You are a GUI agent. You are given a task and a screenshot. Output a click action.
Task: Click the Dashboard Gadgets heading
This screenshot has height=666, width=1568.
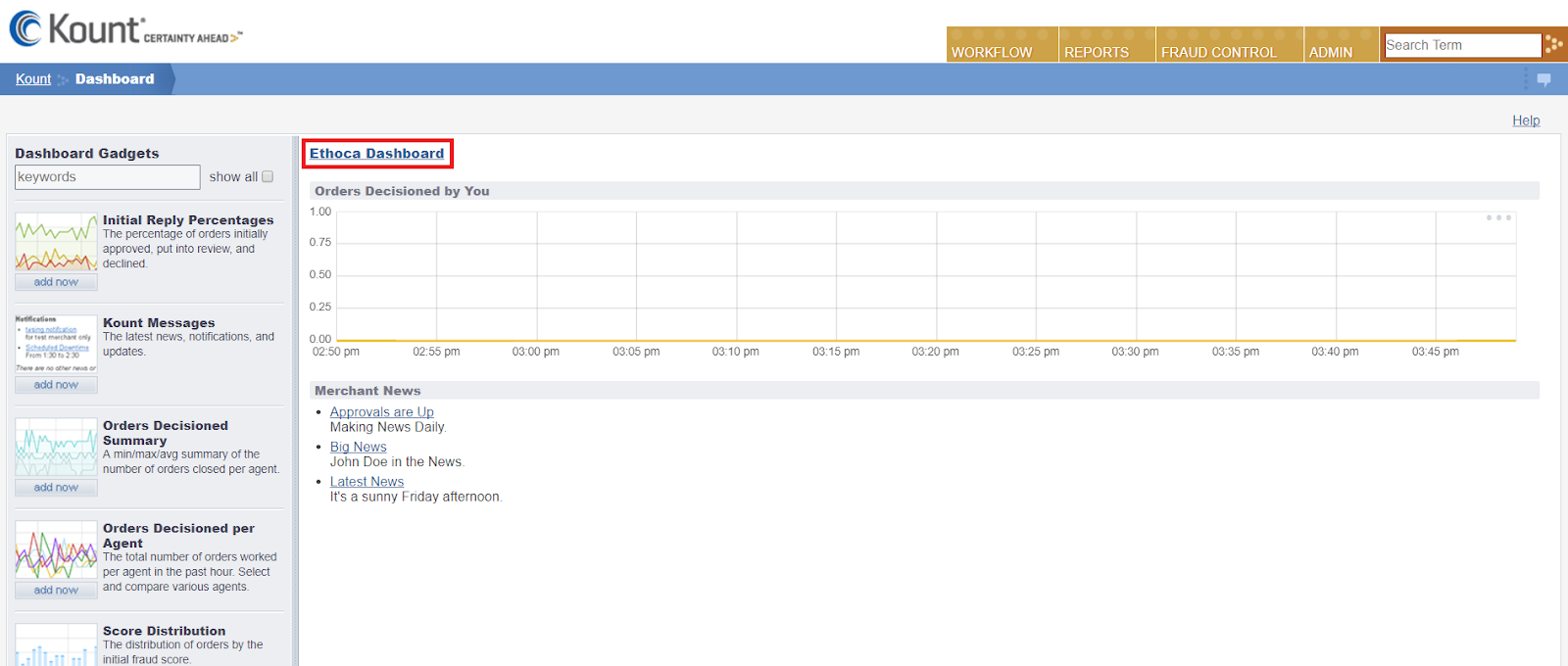pyautogui.click(x=87, y=154)
